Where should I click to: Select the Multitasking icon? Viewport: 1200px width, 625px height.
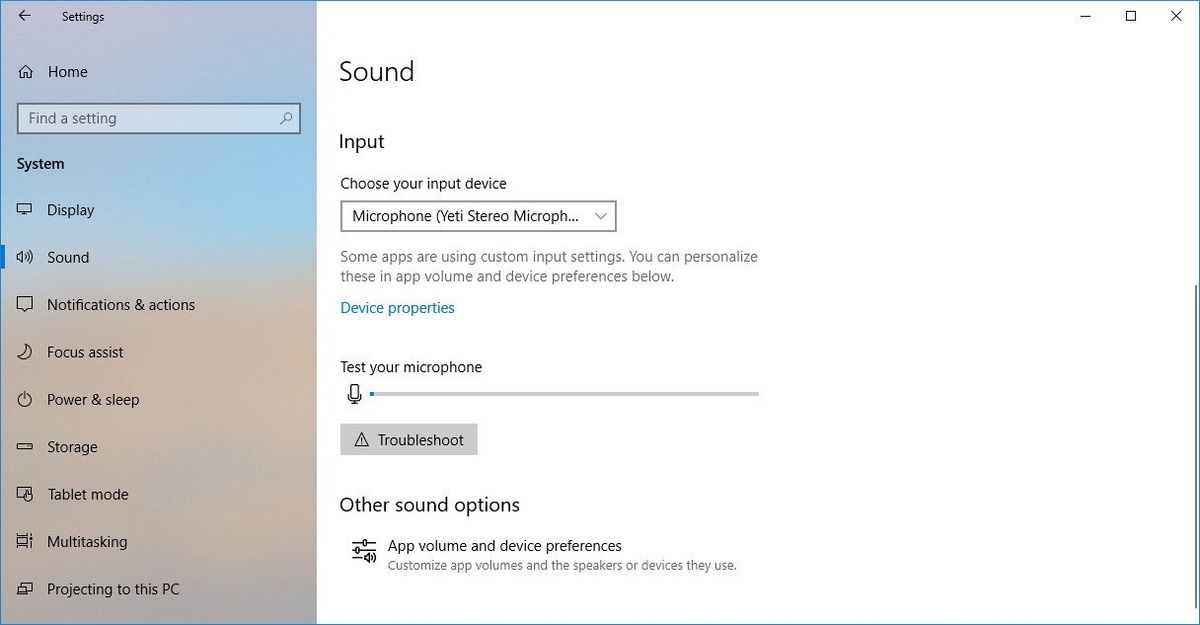[25, 541]
